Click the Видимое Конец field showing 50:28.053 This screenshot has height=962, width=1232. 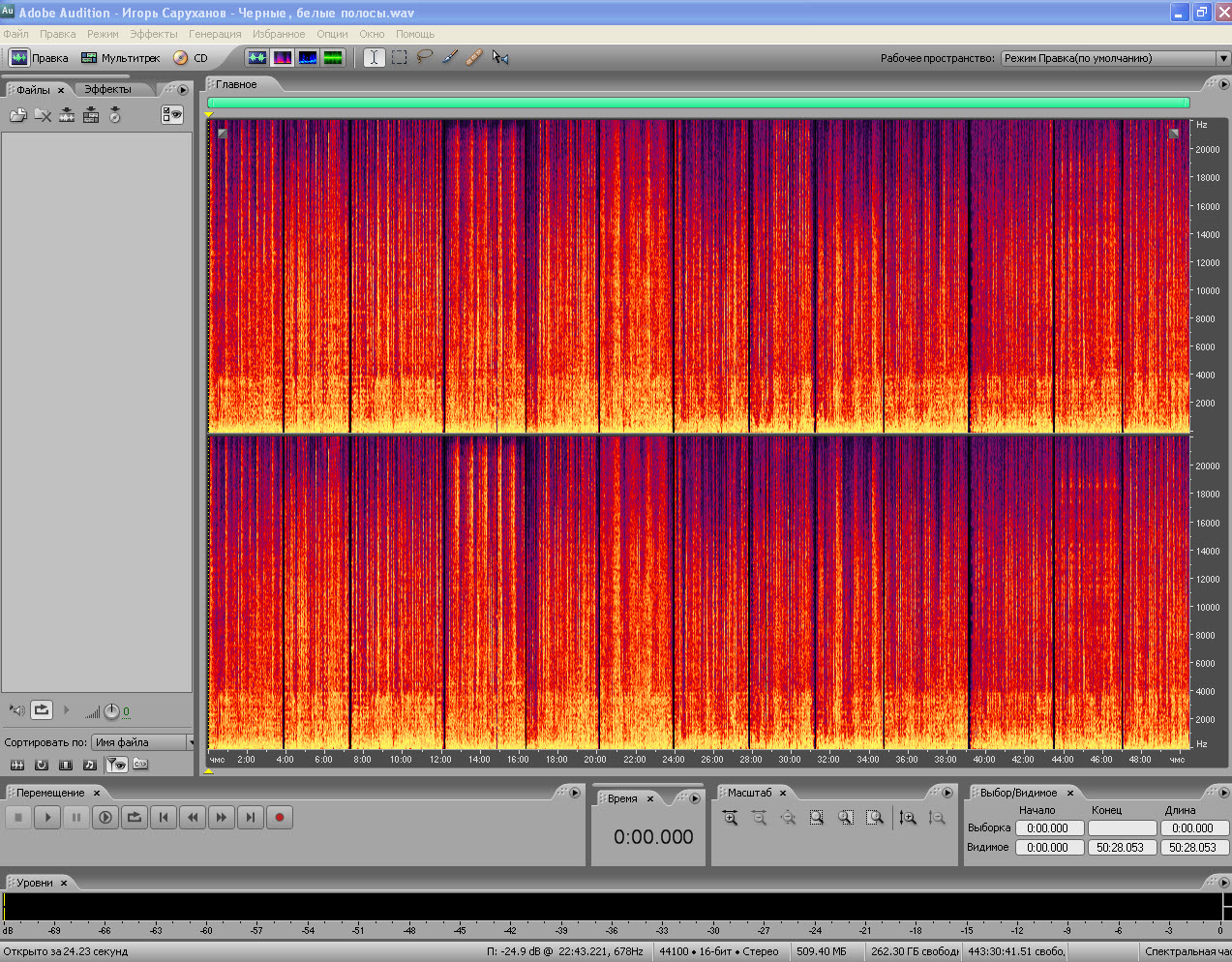pos(1122,847)
